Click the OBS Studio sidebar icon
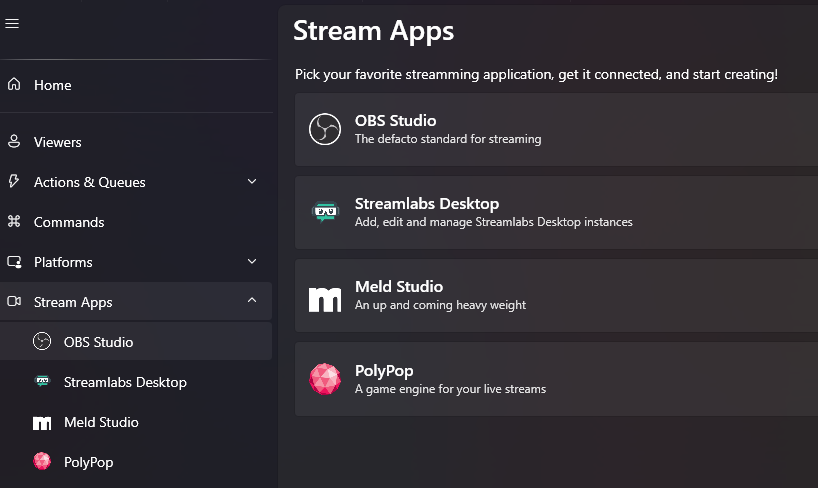This screenshot has height=488, width=818. tap(42, 341)
